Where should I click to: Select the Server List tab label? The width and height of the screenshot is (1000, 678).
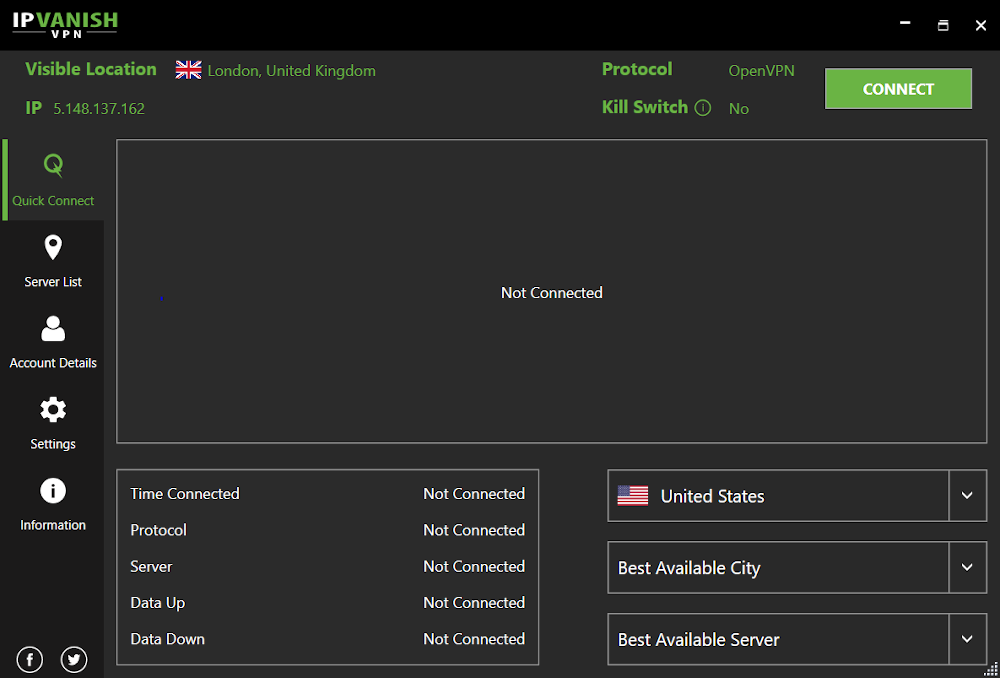pos(53,281)
